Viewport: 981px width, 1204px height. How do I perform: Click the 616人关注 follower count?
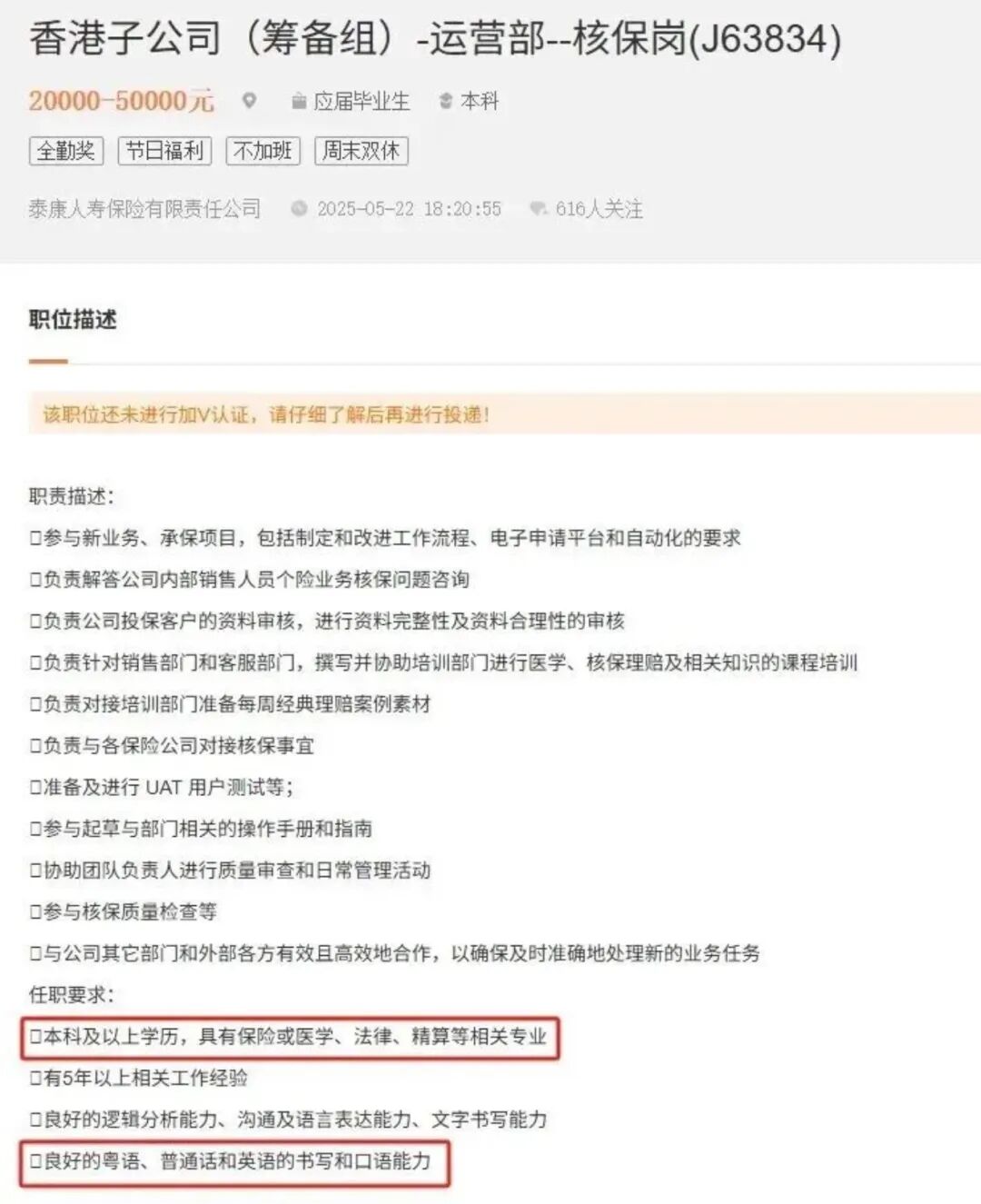click(x=599, y=208)
